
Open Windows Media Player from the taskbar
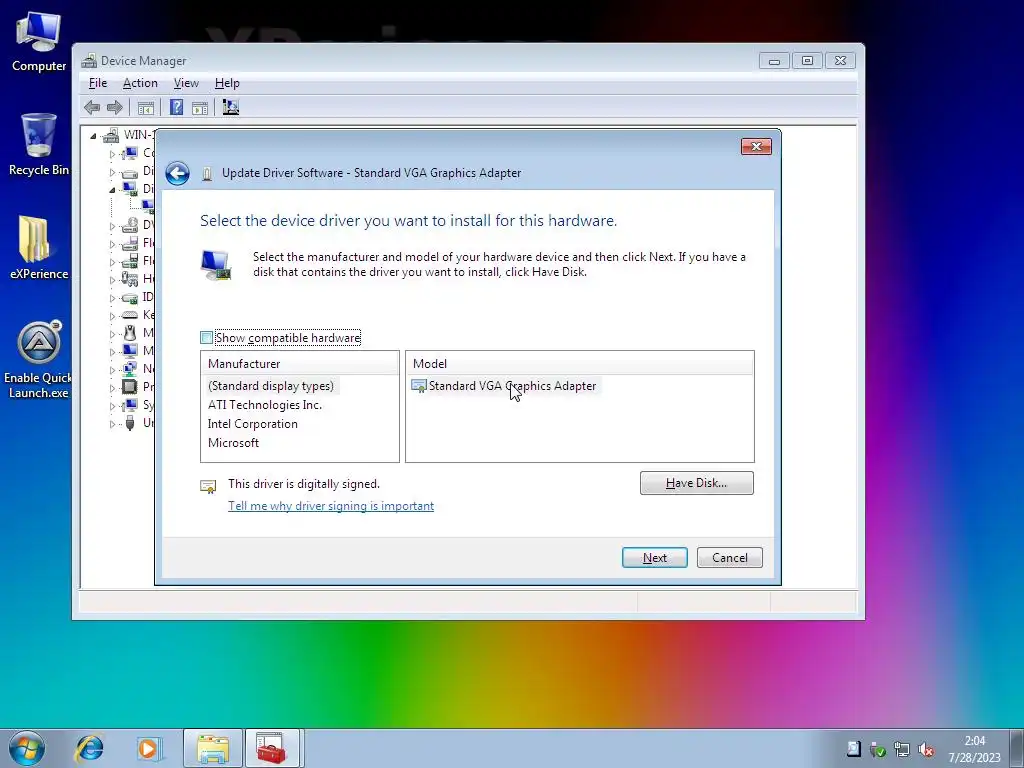tap(148, 748)
